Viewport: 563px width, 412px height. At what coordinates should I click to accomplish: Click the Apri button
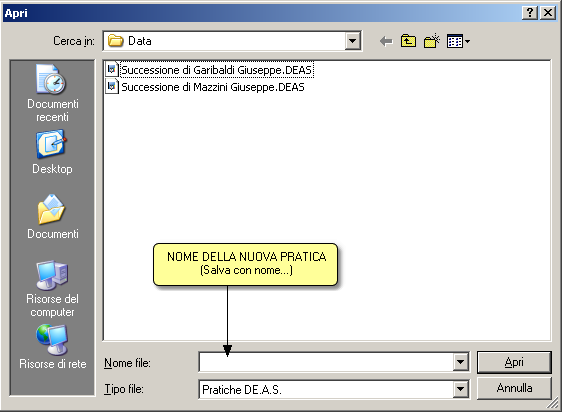click(514, 362)
